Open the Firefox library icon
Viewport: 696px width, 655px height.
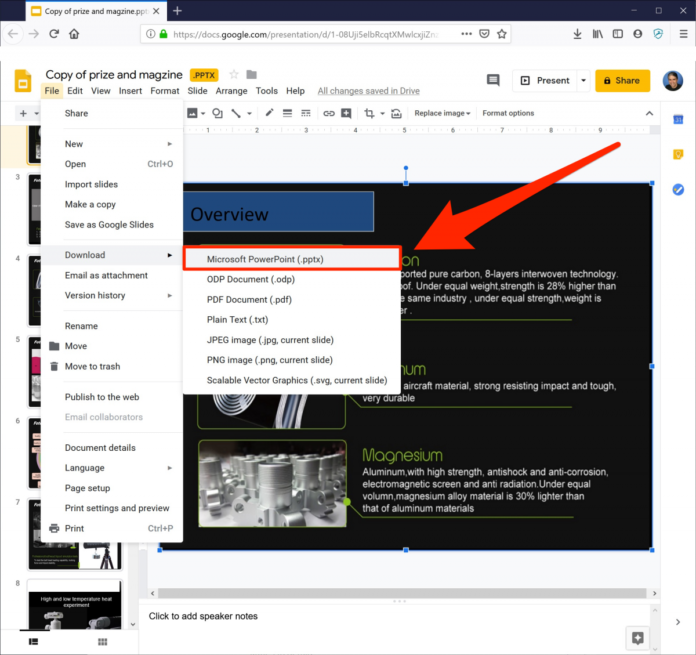597,34
